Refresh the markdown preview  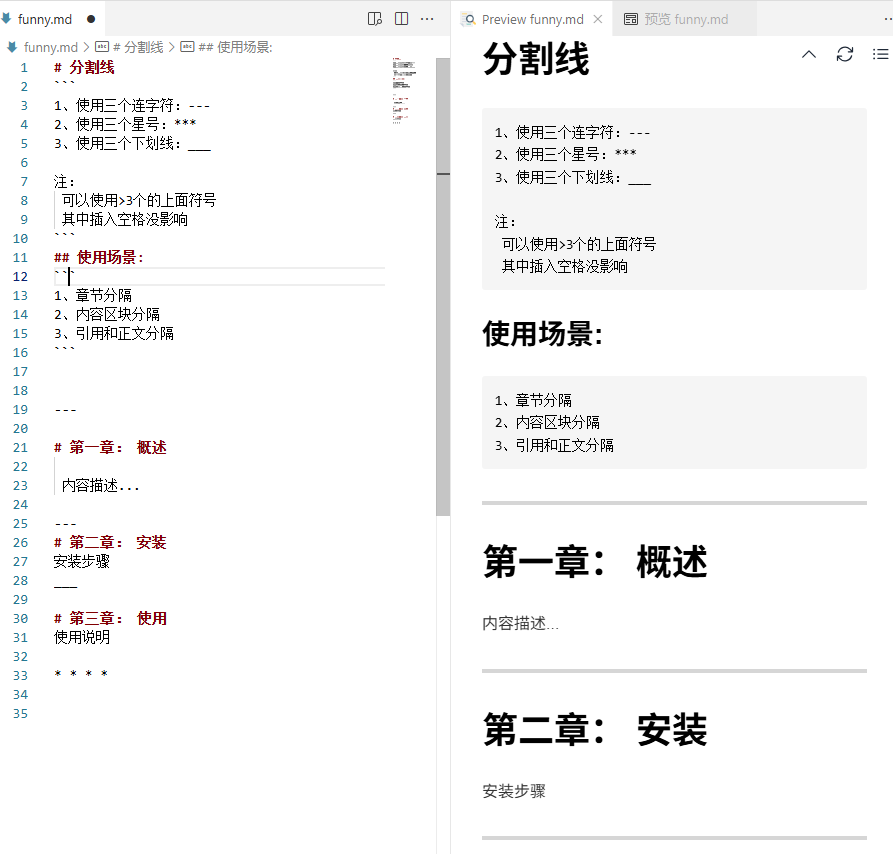[x=845, y=54]
